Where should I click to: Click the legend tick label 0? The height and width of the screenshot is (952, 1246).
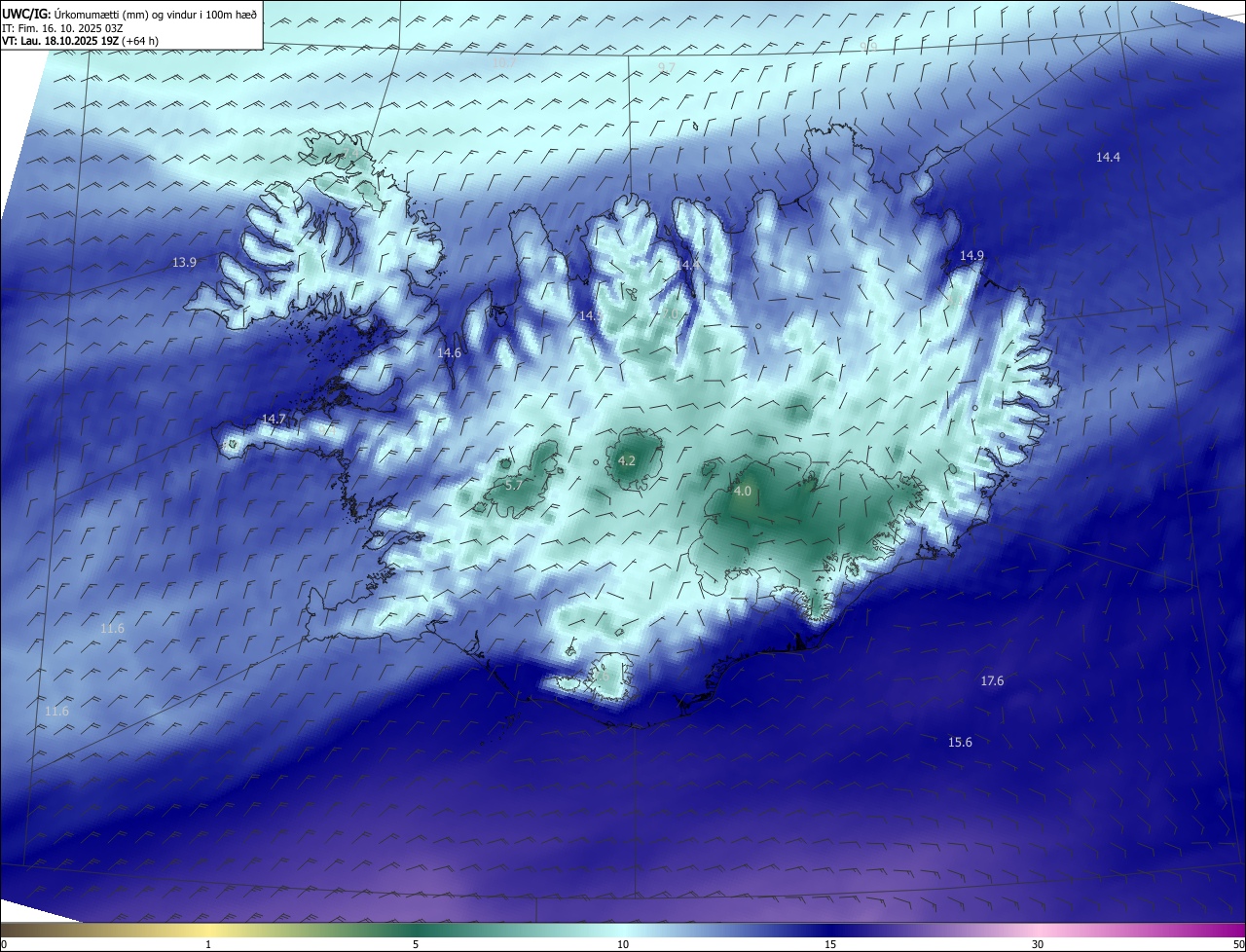point(4,945)
